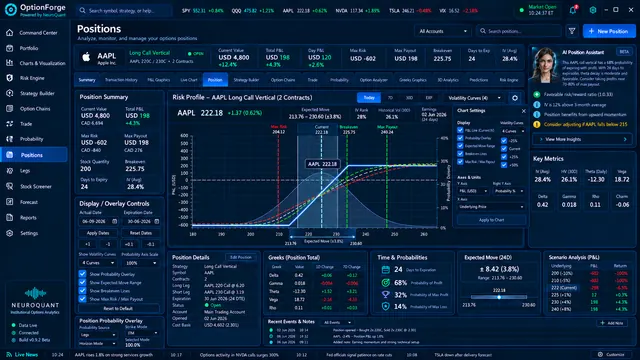
Task: Click the Search positions field
Action: tap(519, 31)
